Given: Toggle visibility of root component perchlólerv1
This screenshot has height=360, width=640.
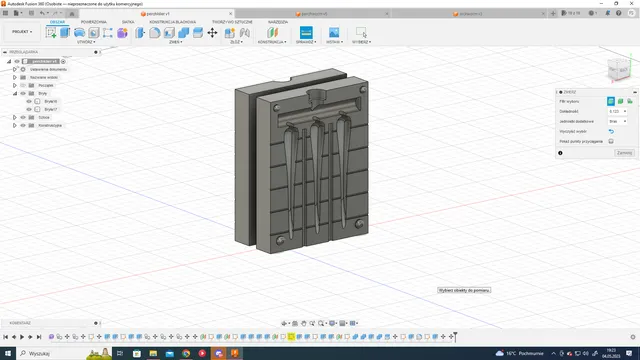Looking at the screenshot, I should point(17,61).
